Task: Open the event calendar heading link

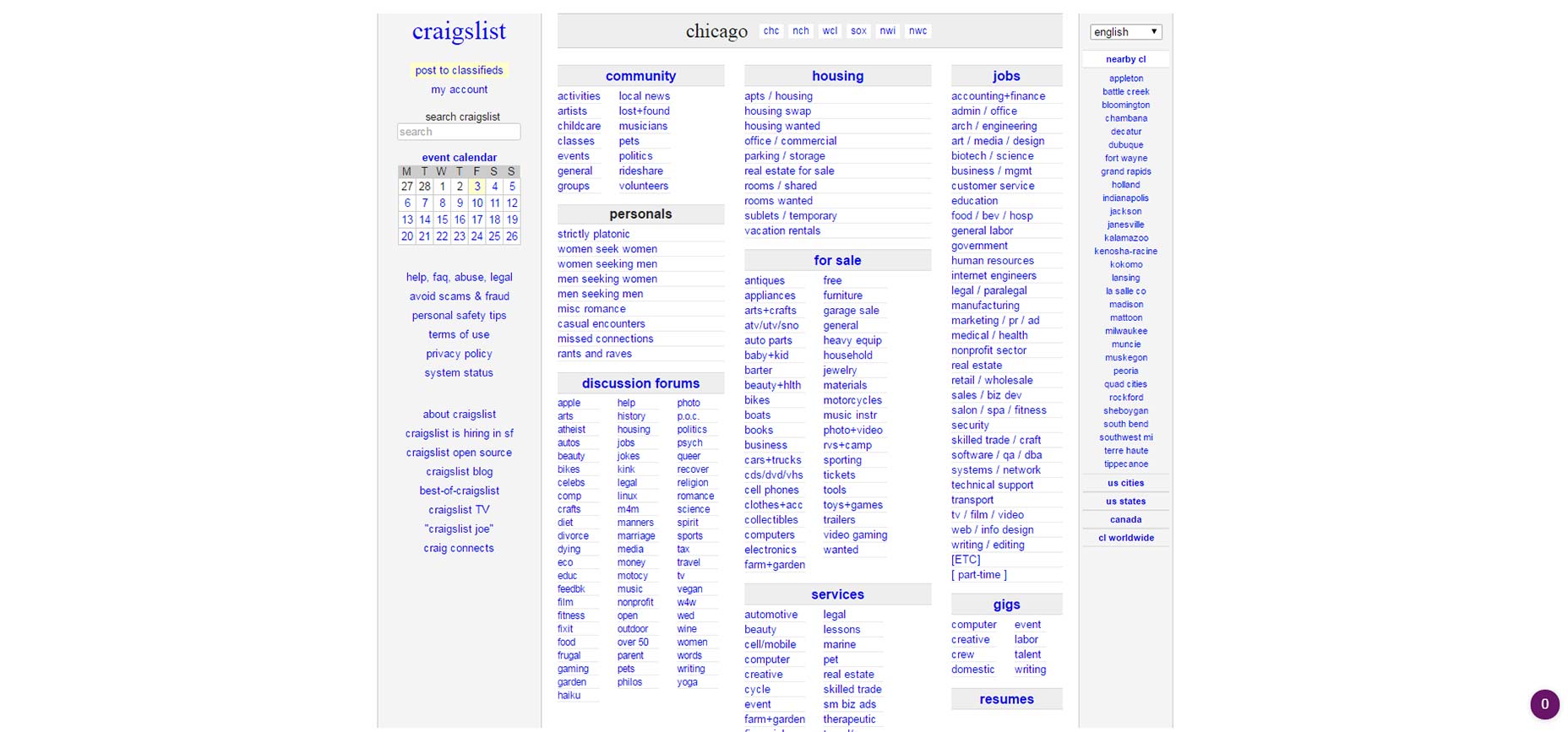Action: click(459, 157)
